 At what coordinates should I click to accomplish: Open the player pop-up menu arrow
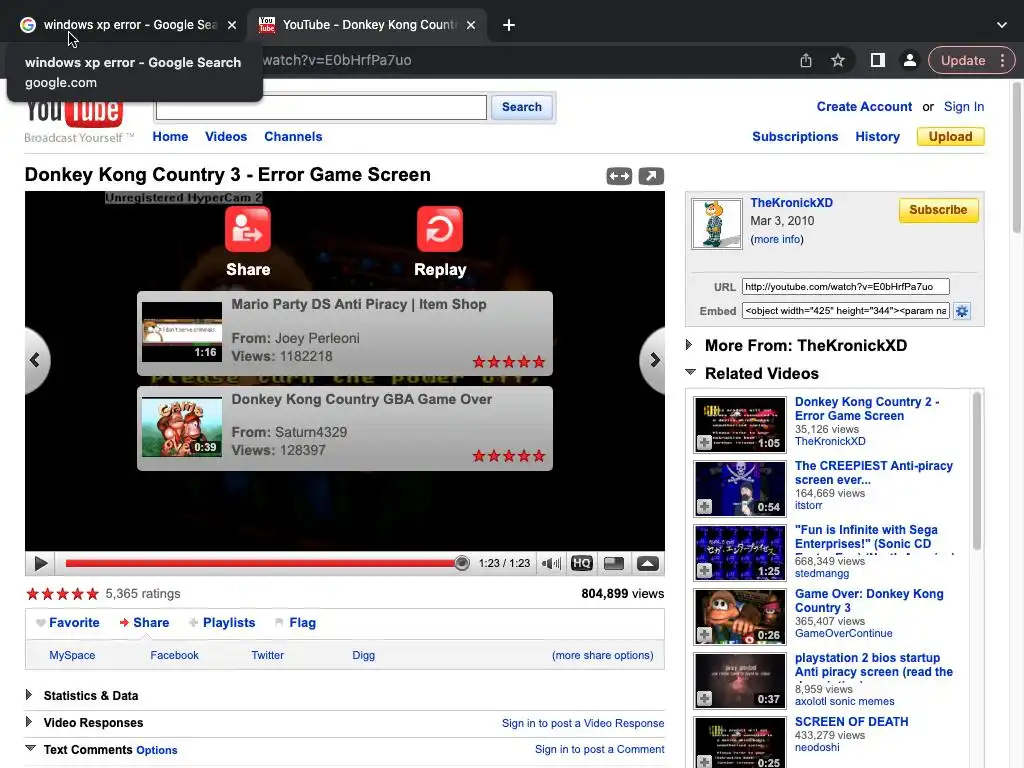[648, 564]
